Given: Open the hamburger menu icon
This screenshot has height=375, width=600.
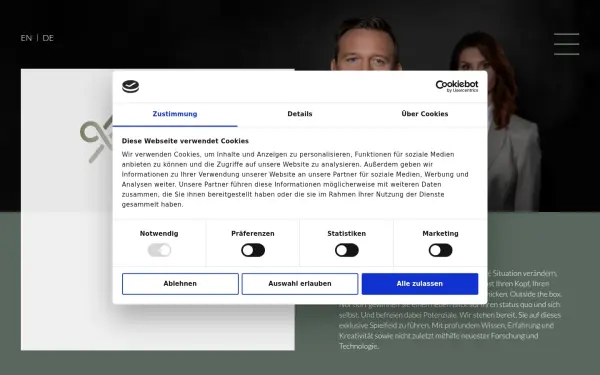Looking at the screenshot, I should click(566, 44).
